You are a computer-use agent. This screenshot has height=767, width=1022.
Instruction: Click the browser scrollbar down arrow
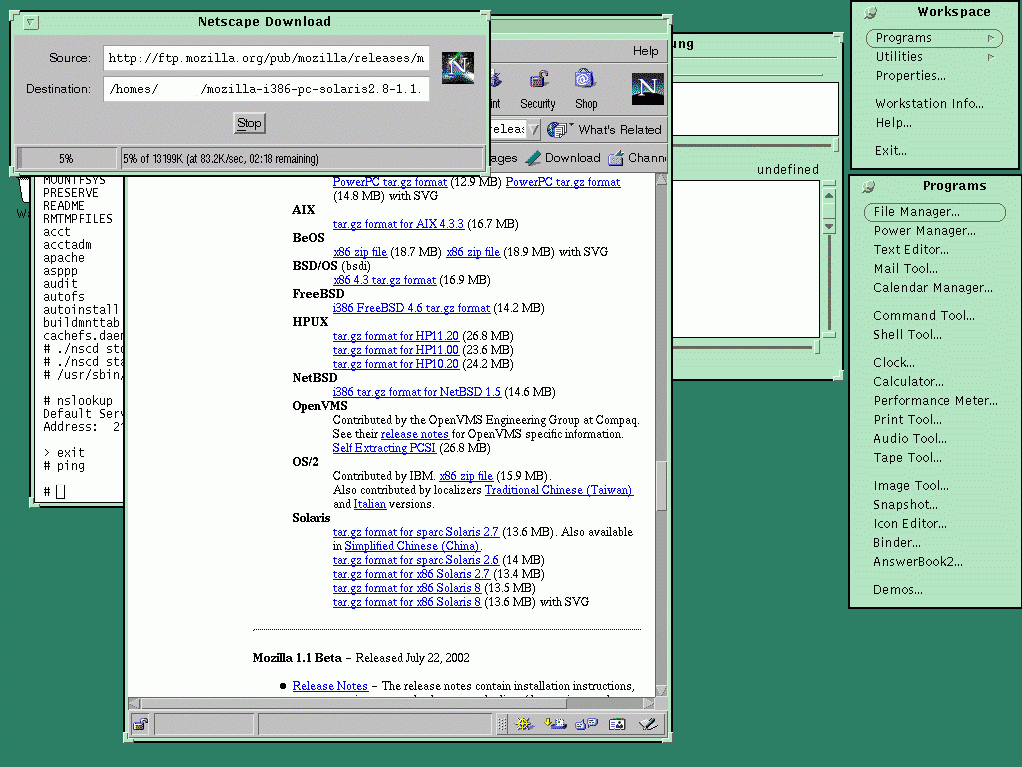point(661,691)
